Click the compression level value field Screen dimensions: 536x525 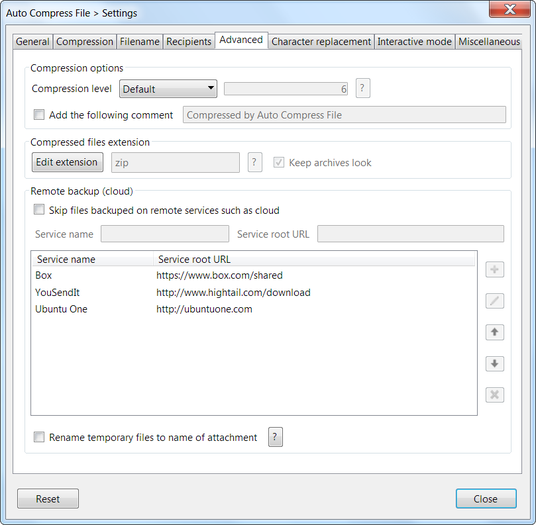click(x=286, y=89)
